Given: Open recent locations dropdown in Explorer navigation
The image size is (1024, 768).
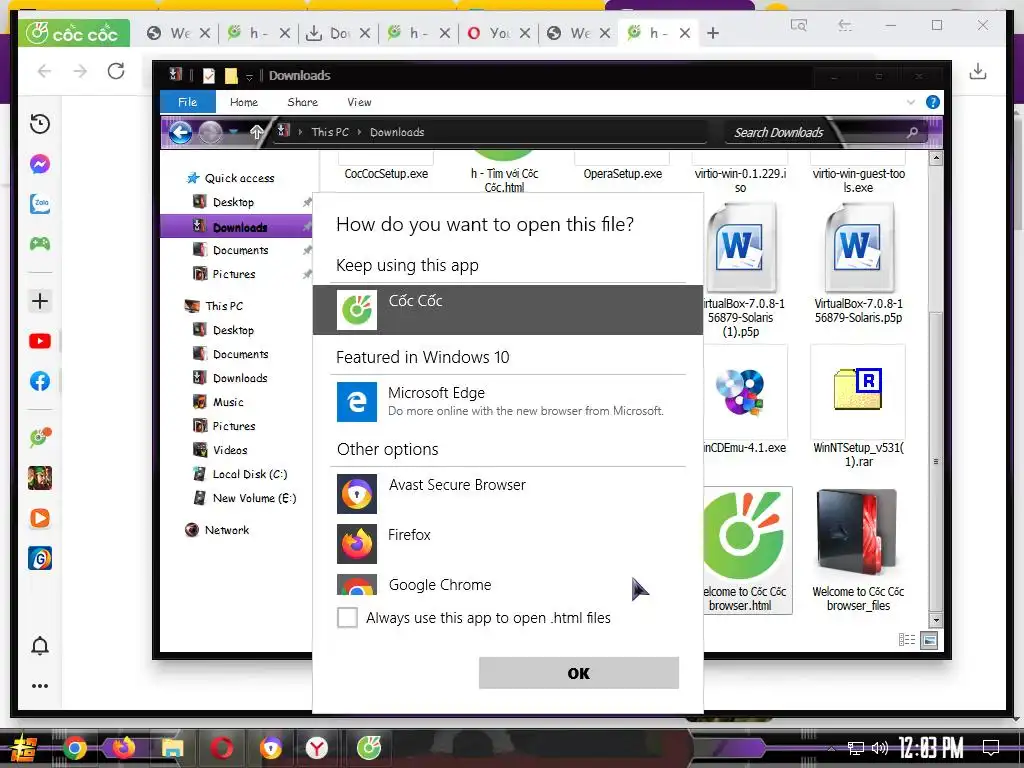Looking at the screenshot, I should point(233,133).
